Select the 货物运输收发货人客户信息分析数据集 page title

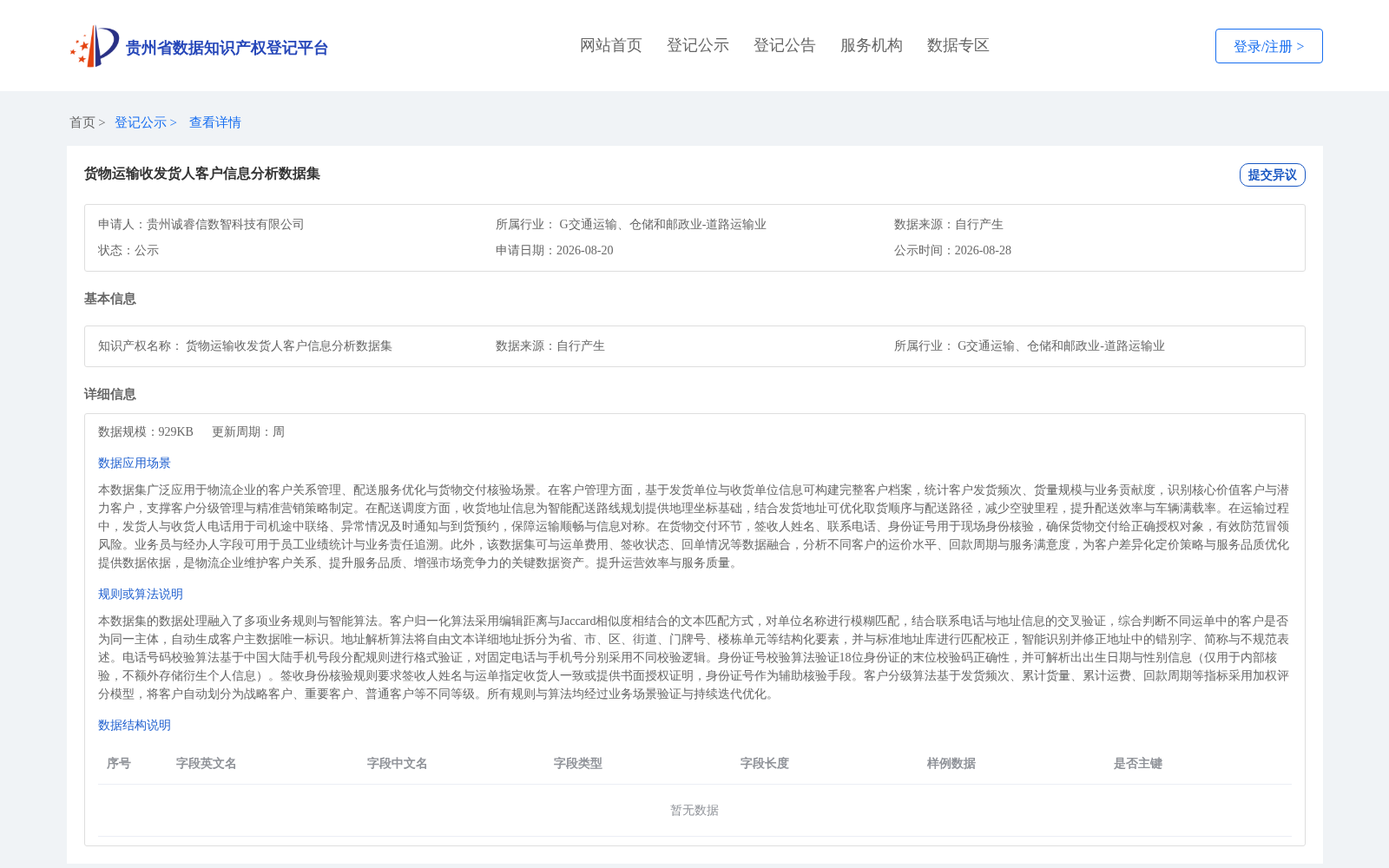[x=202, y=174]
